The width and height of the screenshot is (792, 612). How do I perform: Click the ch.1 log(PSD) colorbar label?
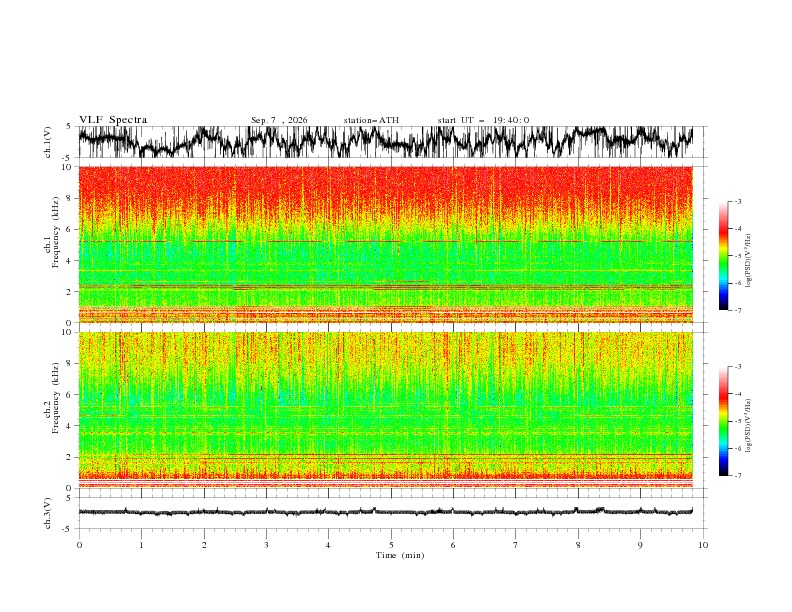(x=748, y=261)
